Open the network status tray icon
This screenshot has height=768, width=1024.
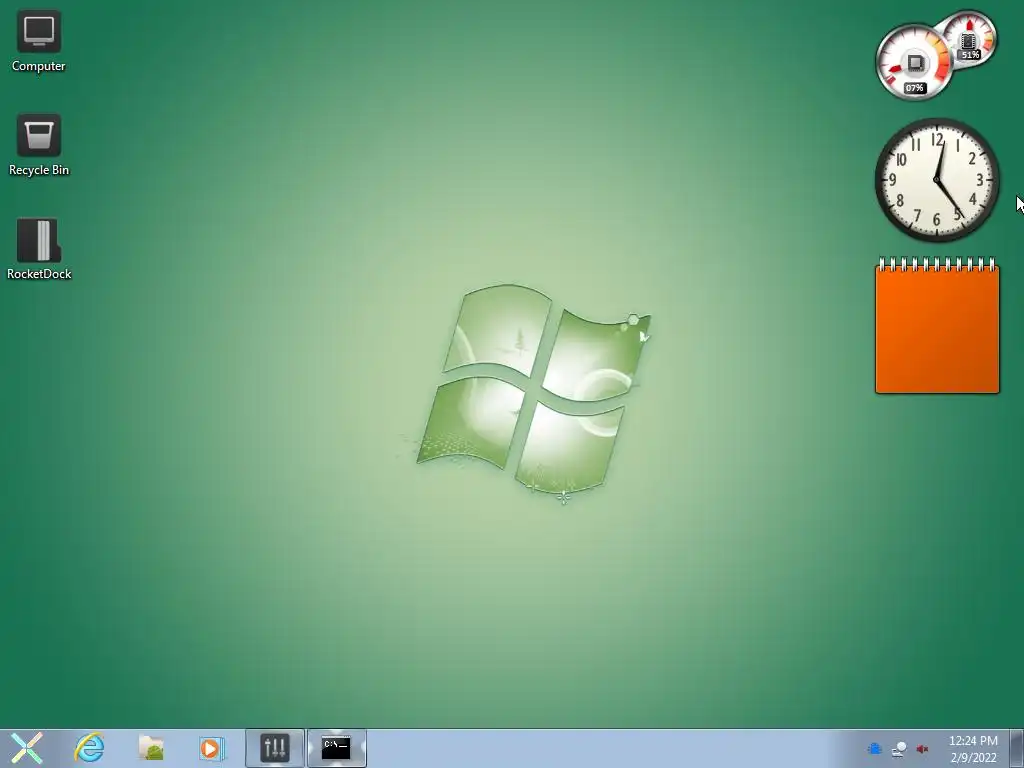[x=899, y=749]
